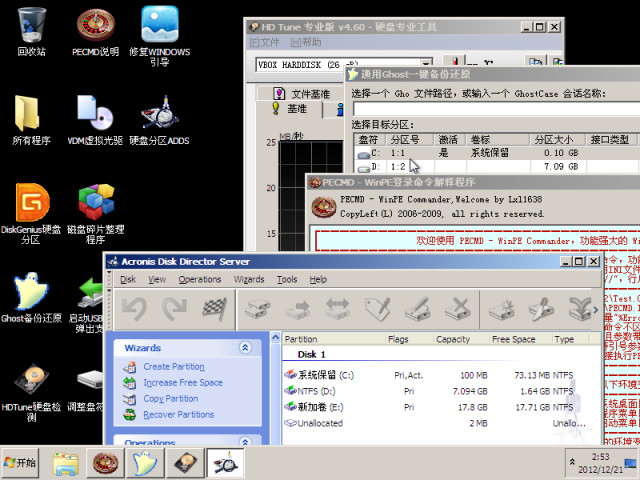
Task: Open HDTune硬盘检测 desktop icon
Action: [31, 393]
